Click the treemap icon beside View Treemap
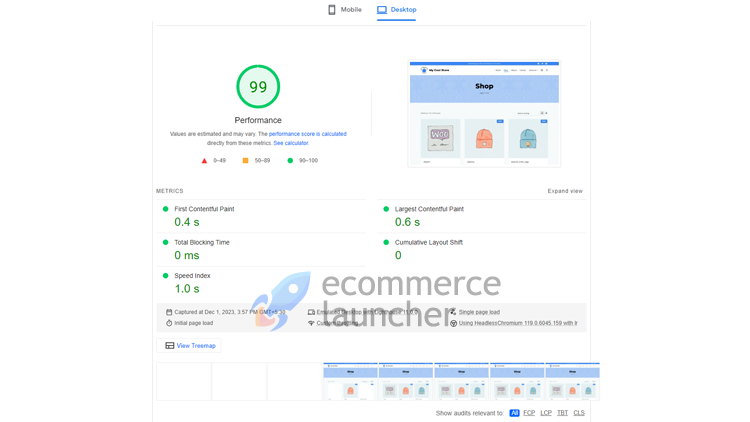Viewport: 750px width, 422px height. coord(169,345)
